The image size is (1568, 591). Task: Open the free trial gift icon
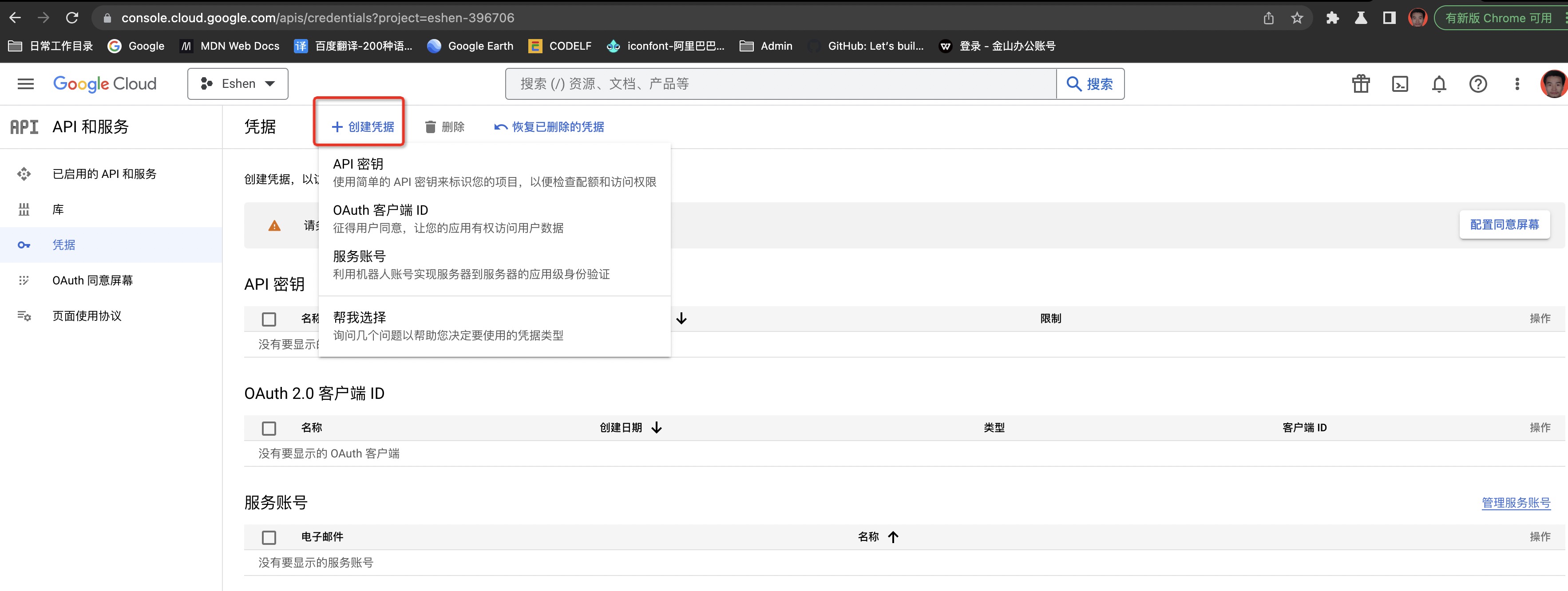[x=1361, y=84]
